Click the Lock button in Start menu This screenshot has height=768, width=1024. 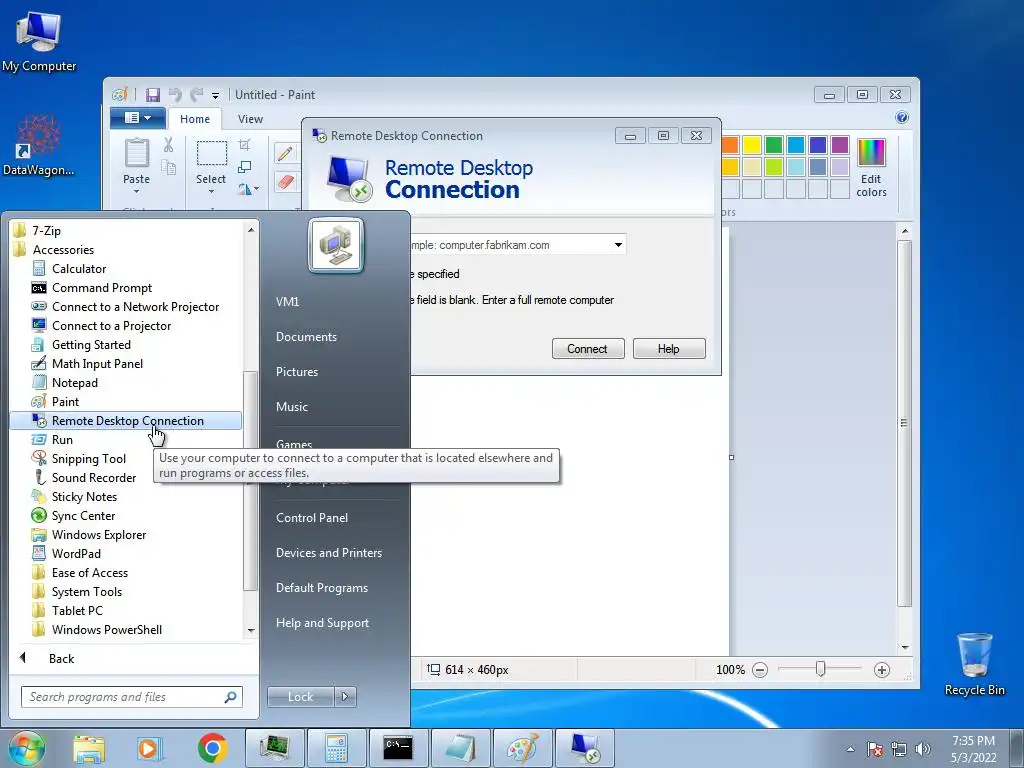(300, 697)
